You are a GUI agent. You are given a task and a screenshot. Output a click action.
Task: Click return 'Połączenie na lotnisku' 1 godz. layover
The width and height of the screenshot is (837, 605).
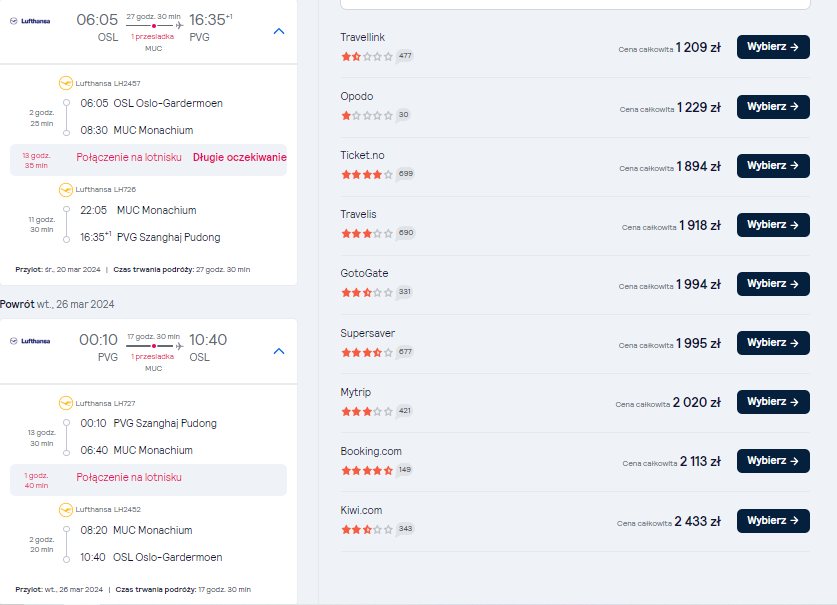click(129, 477)
